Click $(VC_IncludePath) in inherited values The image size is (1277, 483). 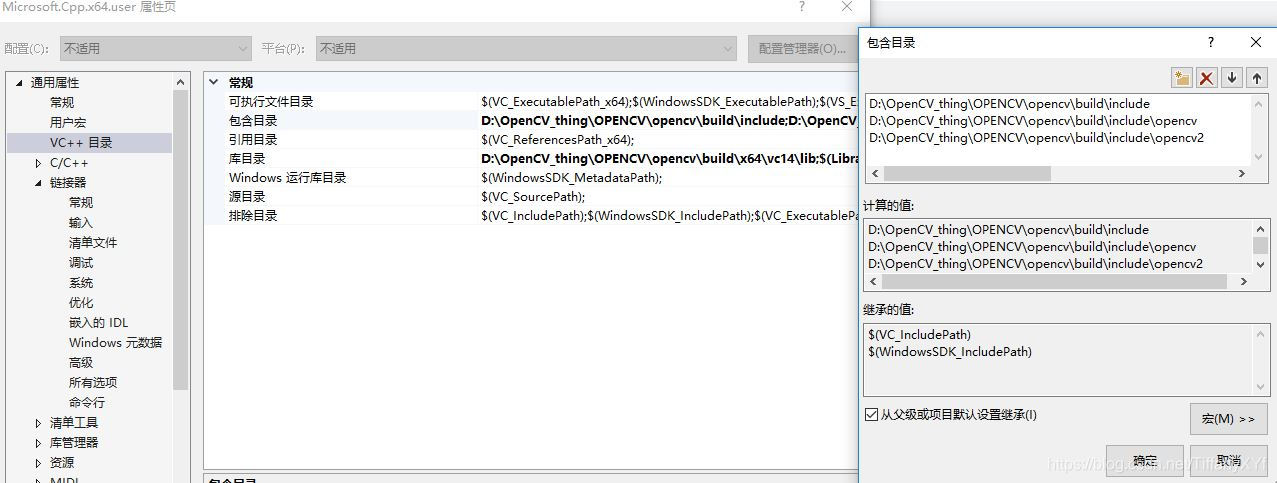click(919, 335)
